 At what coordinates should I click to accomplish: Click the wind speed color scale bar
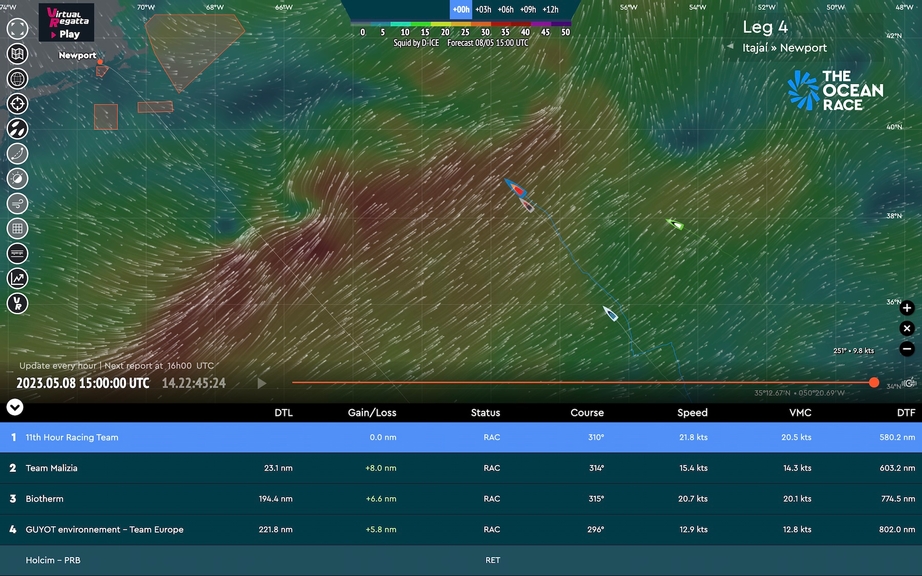pos(461,24)
